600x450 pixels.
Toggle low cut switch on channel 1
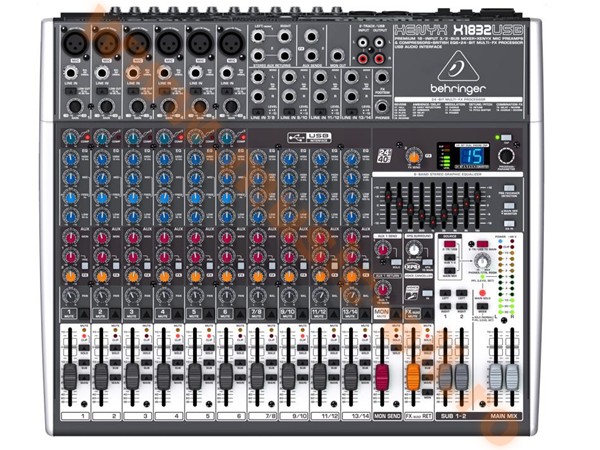point(70,91)
